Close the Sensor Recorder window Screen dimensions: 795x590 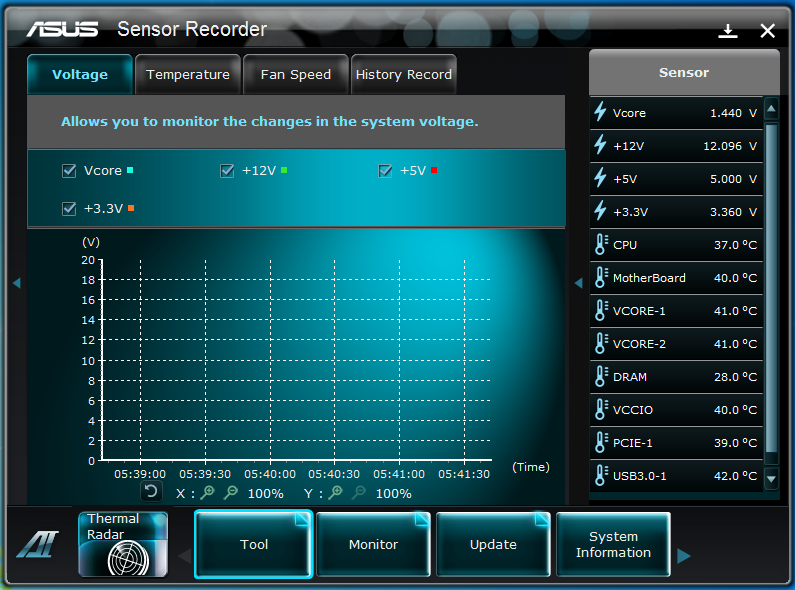pyautogui.click(x=768, y=31)
